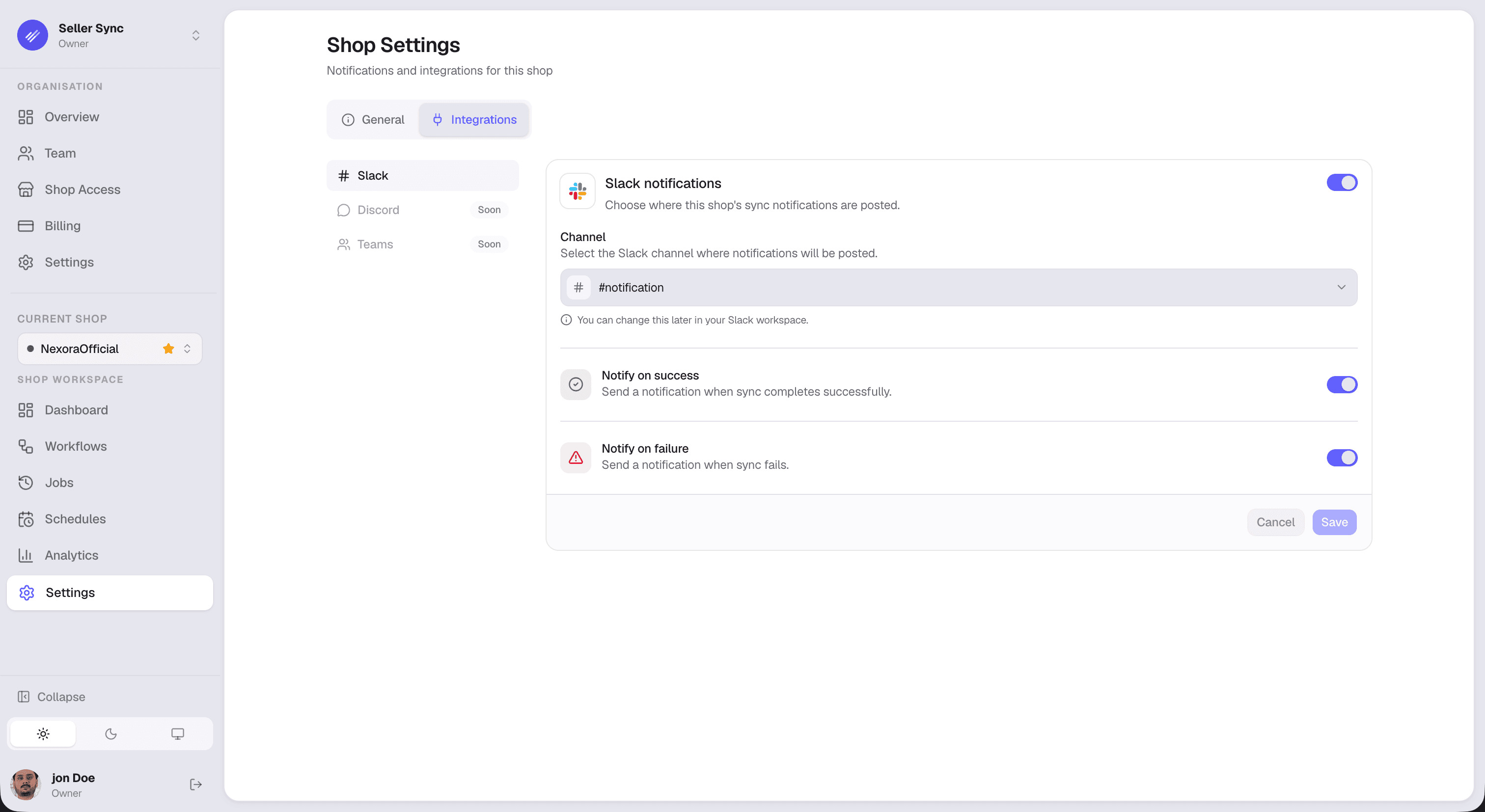This screenshot has height=812, width=1485.
Task: Click the Slack logo icon
Action: click(577, 191)
